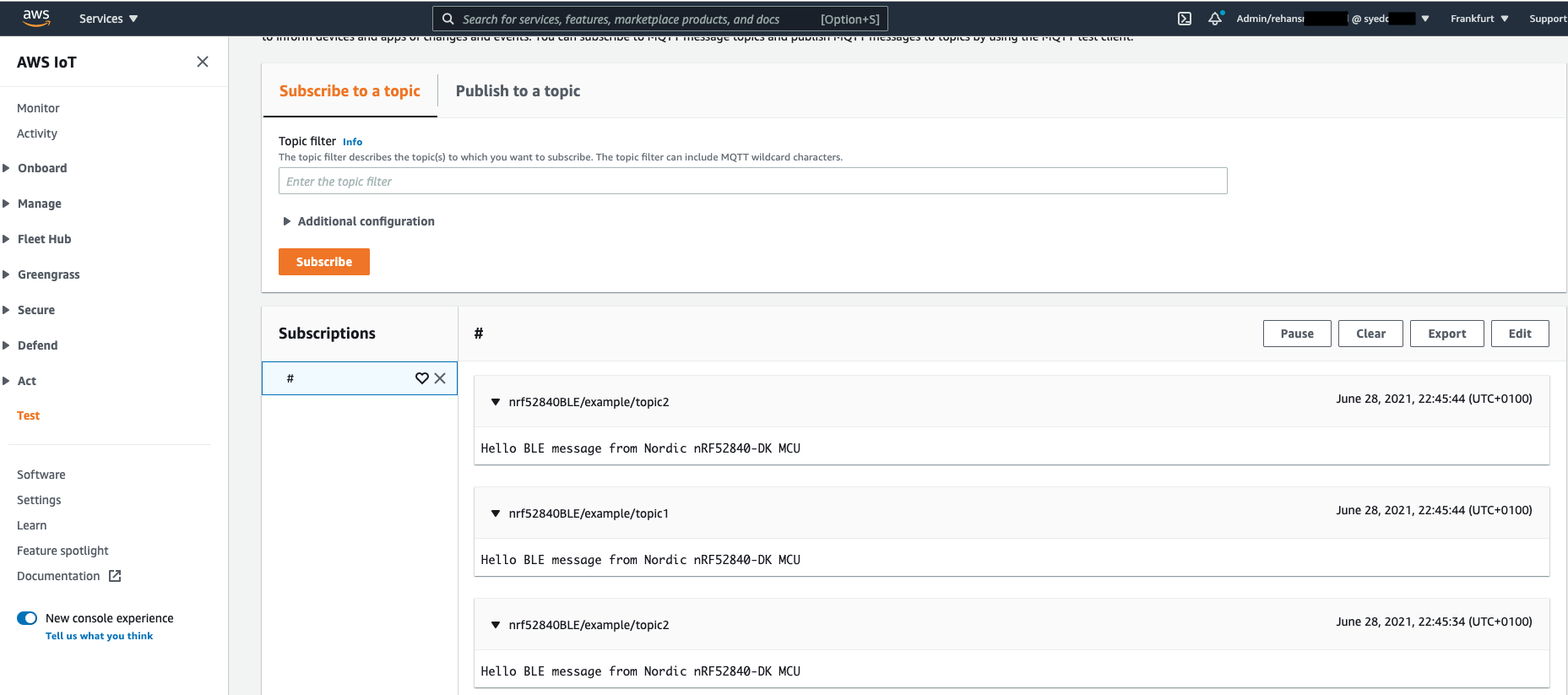This screenshot has height=695, width=1568.
Task: Remove the # subscription with X icon
Action: pyautogui.click(x=440, y=378)
